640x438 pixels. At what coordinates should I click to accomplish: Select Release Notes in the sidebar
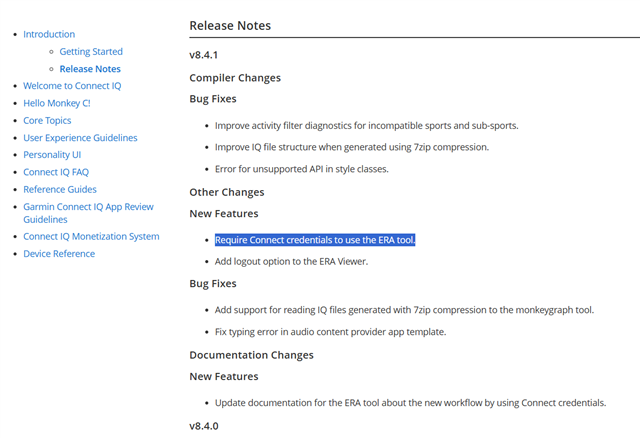[x=90, y=69]
